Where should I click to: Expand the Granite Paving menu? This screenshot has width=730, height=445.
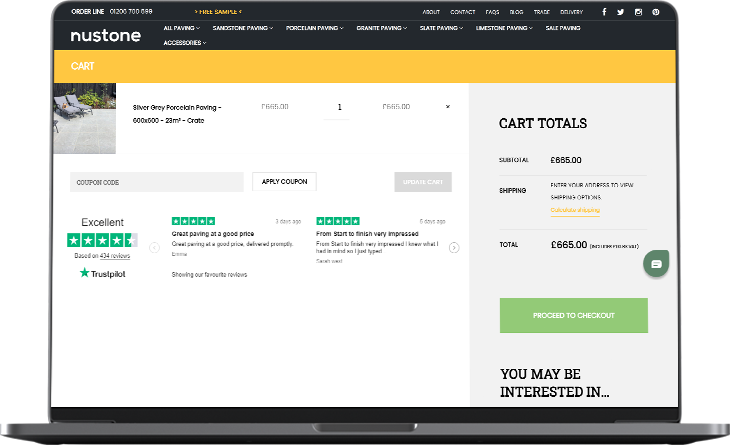pyautogui.click(x=382, y=28)
